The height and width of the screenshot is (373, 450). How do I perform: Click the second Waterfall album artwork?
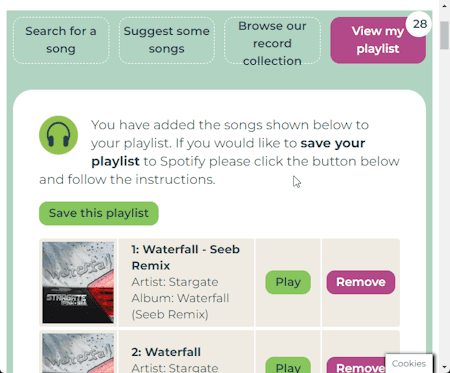[78, 353]
